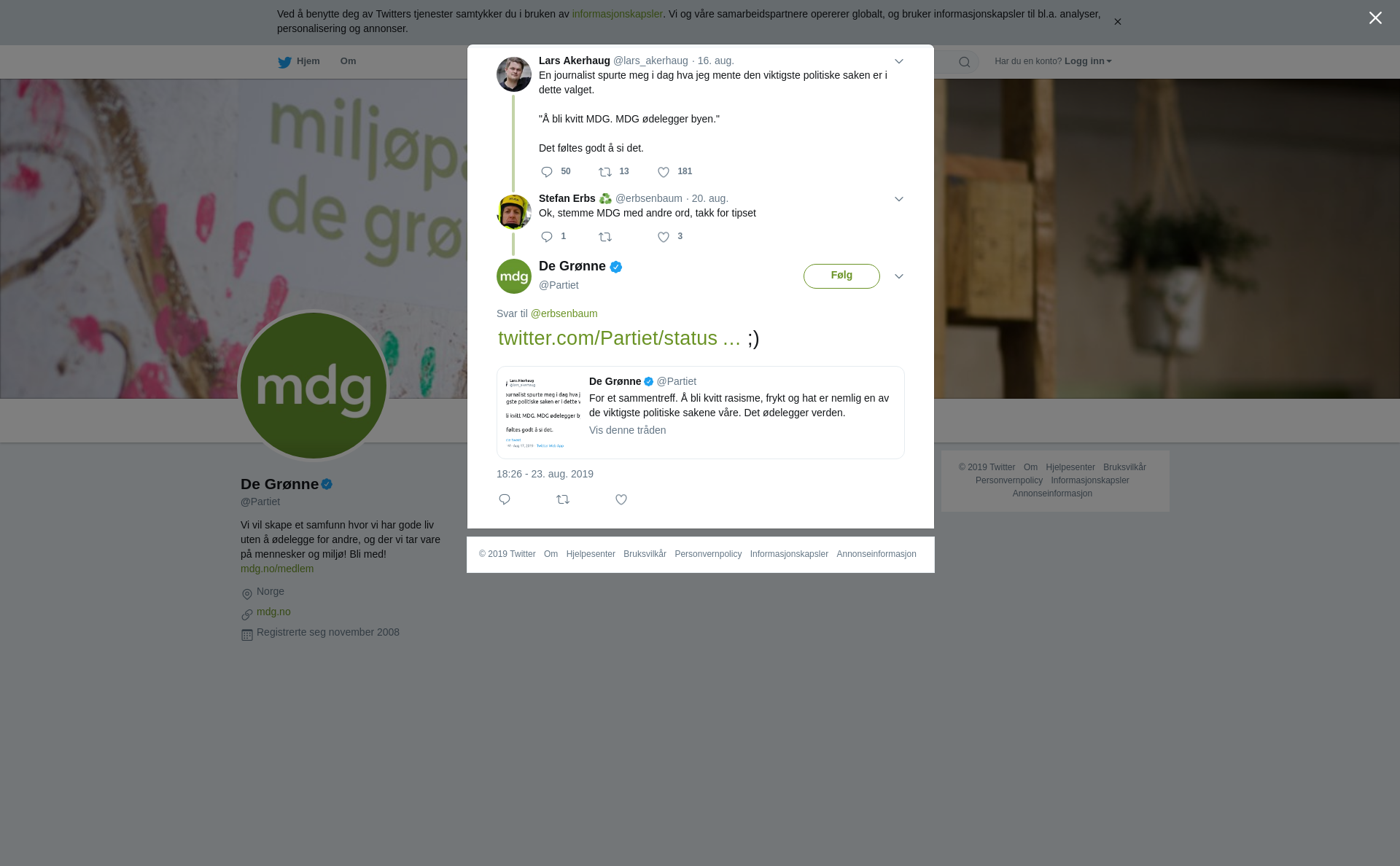Open the twitter.com/Partiet/status link
Image resolution: width=1400 pixels, height=866 pixels.
point(619,338)
